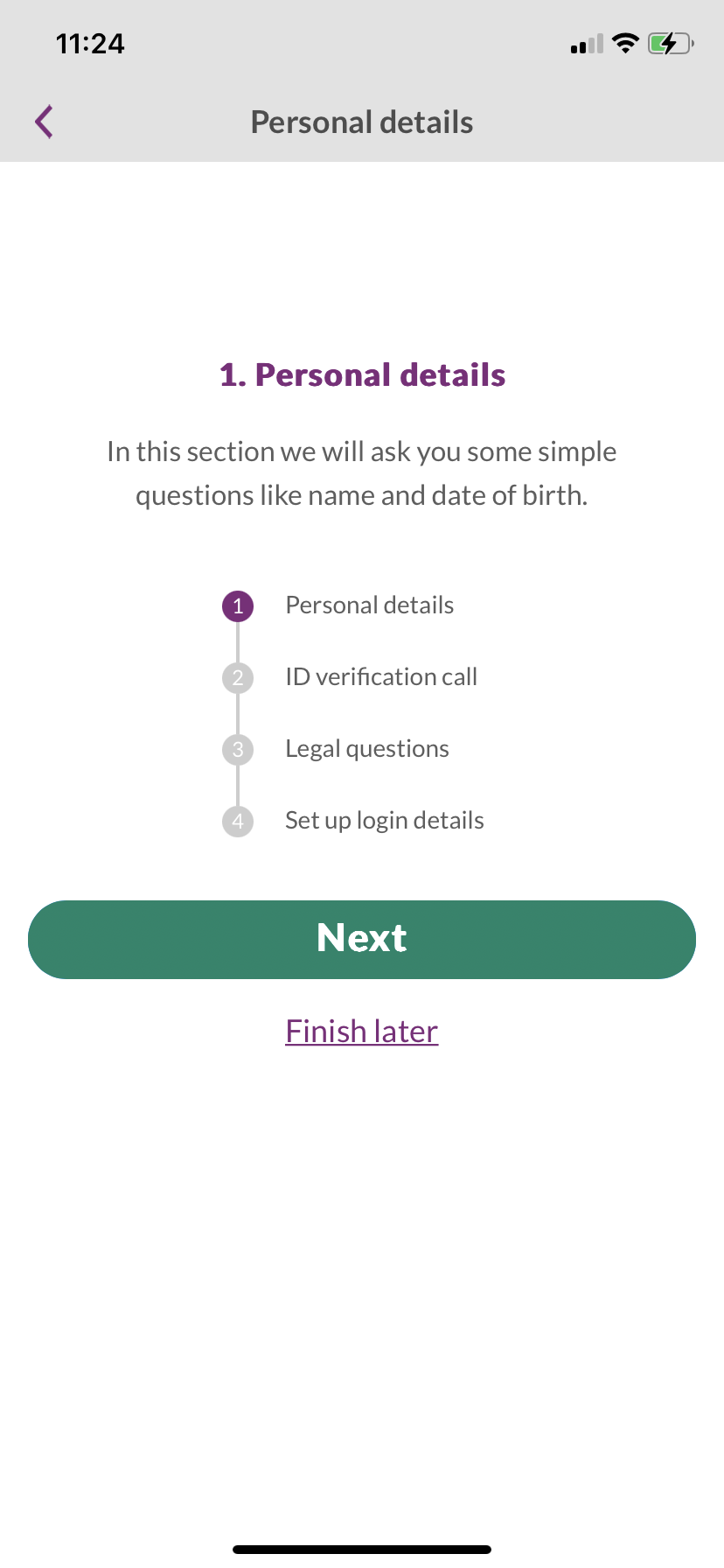Screen dimensions: 724x1568
Task: Tap the purple back chevron
Action: [45, 122]
